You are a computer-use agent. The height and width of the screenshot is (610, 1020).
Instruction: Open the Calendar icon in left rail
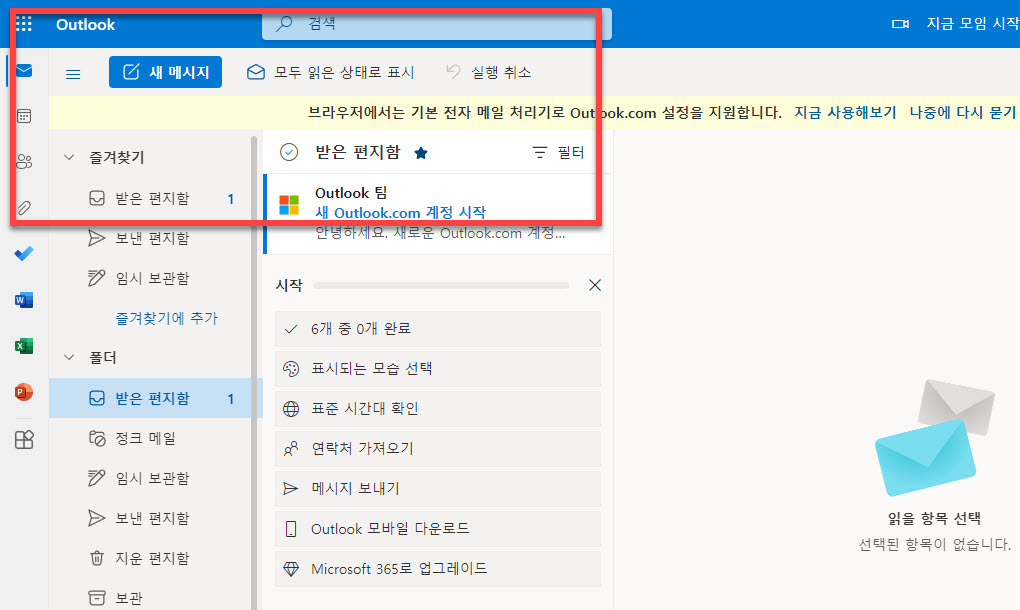click(x=24, y=116)
